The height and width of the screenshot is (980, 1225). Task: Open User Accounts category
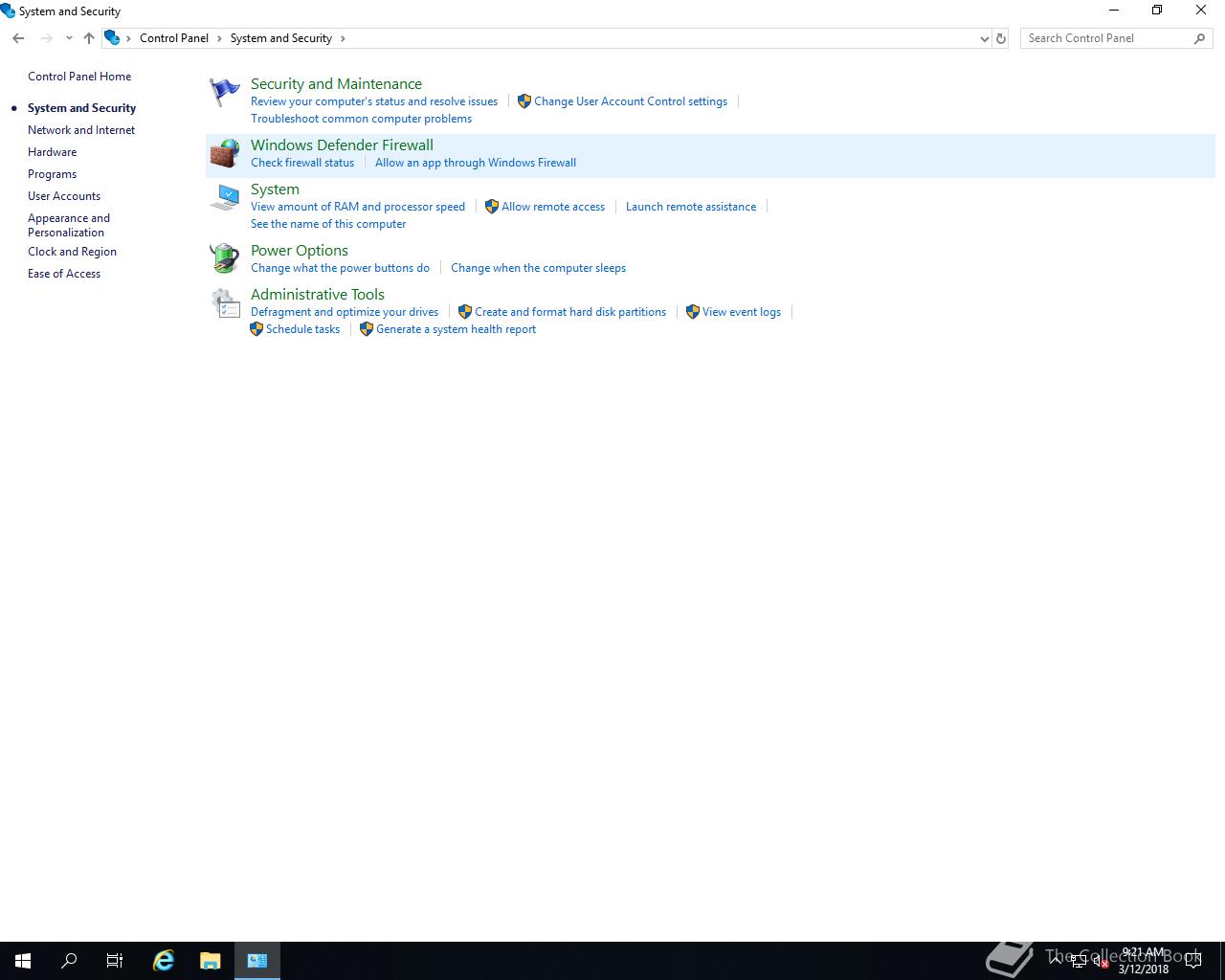[64, 196]
